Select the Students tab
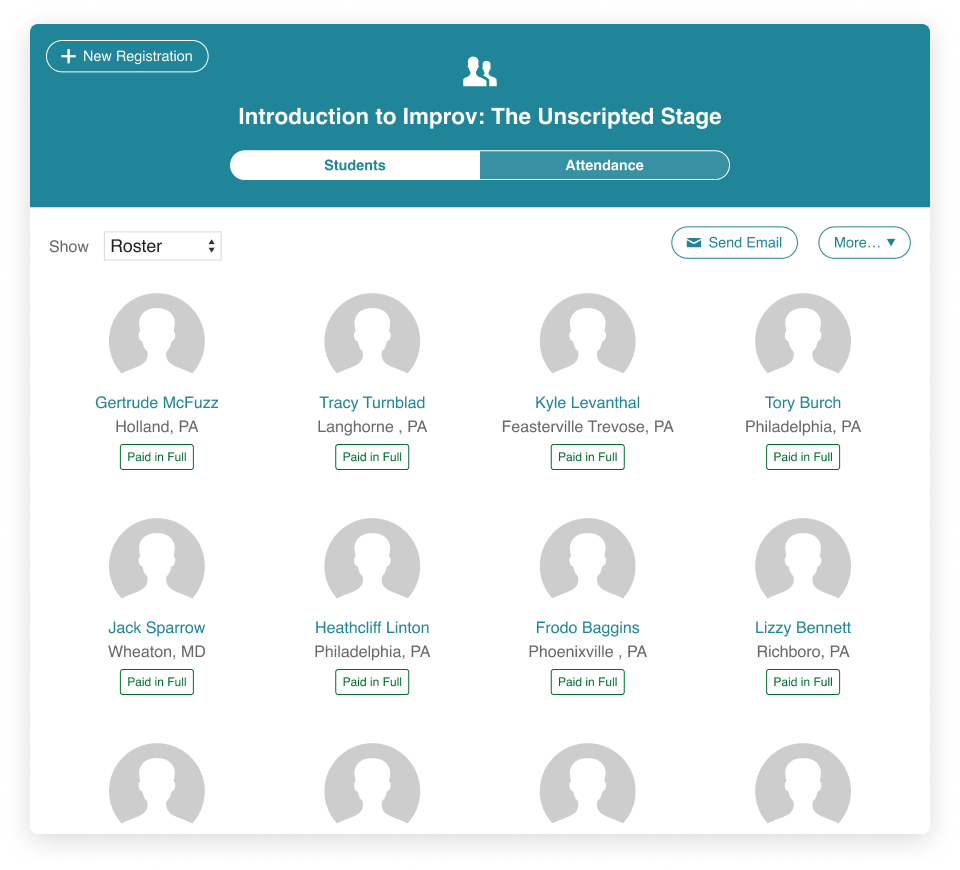 pyautogui.click(x=355, y=164)
